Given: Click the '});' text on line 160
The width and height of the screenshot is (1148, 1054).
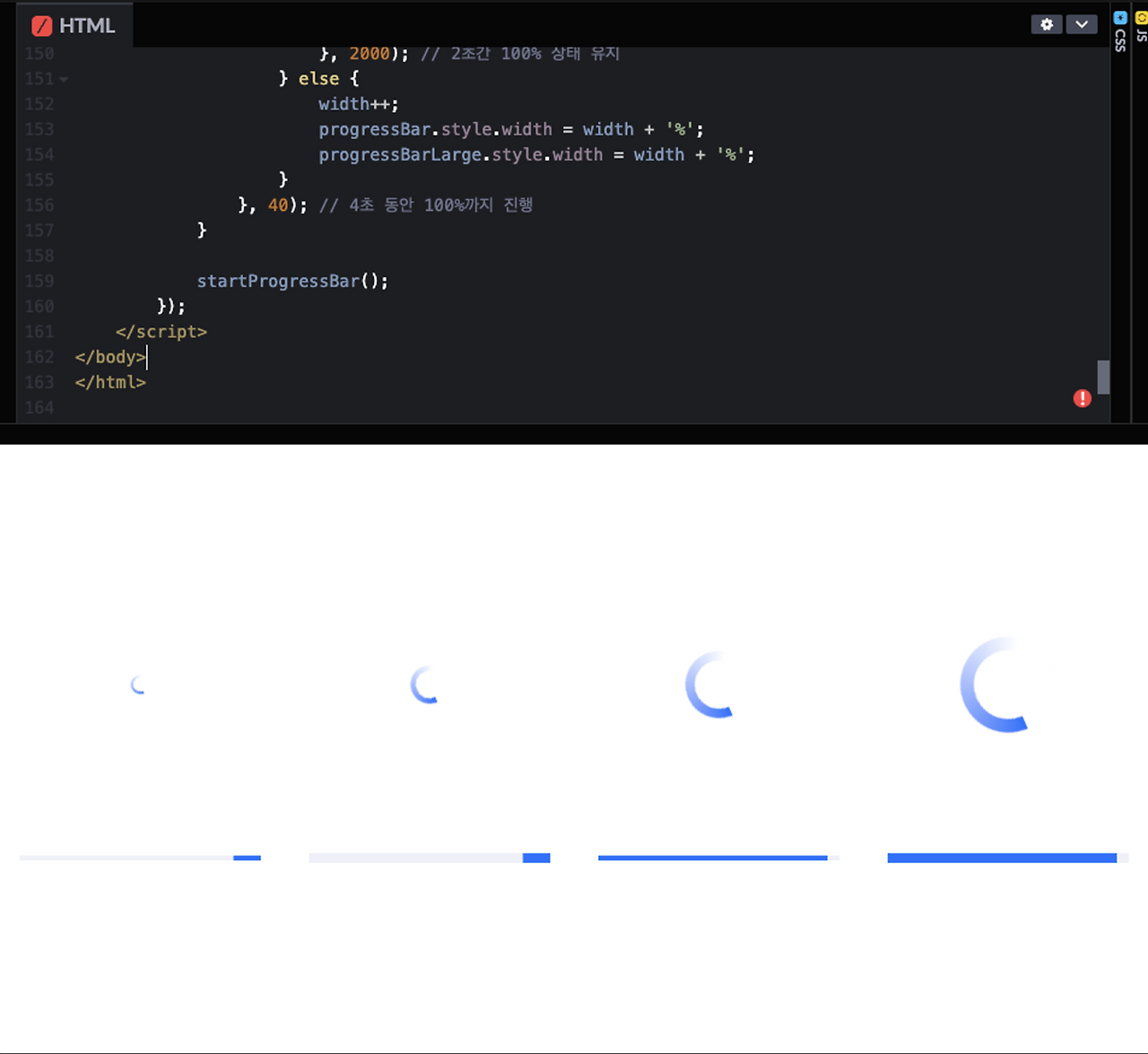Looking at the screenshot, I should click(x=171, y=307).
